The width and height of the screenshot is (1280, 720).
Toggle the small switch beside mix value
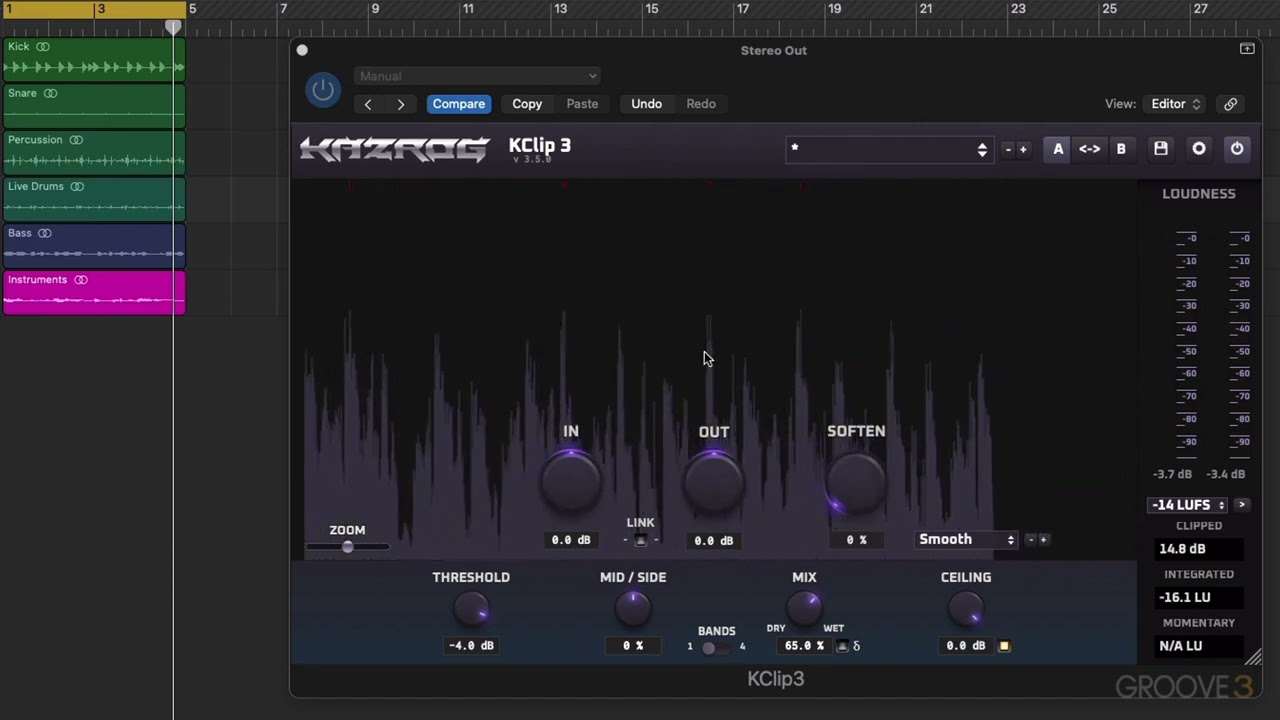[x=842, y=646]
